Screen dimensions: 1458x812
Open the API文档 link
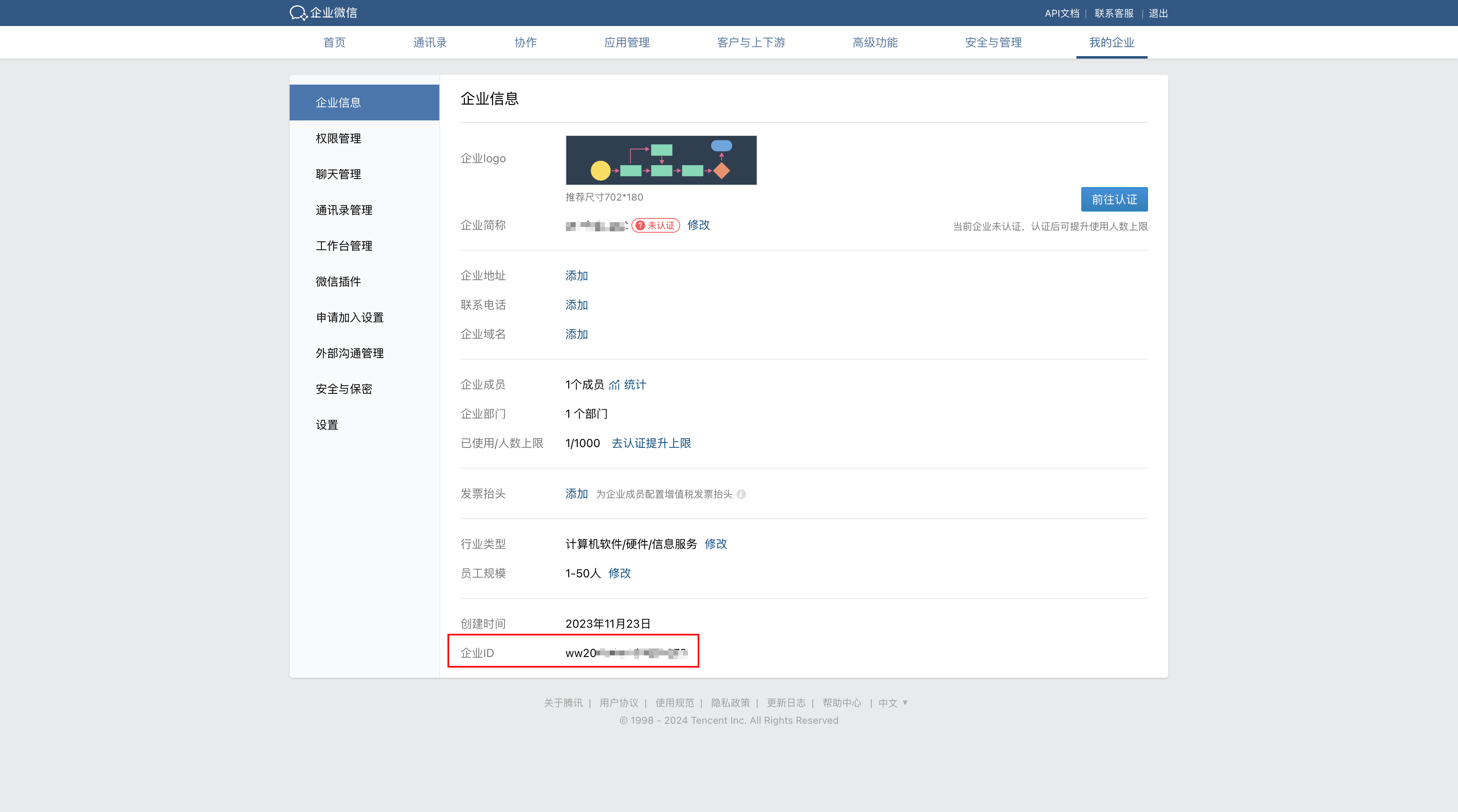(1061, 13)
